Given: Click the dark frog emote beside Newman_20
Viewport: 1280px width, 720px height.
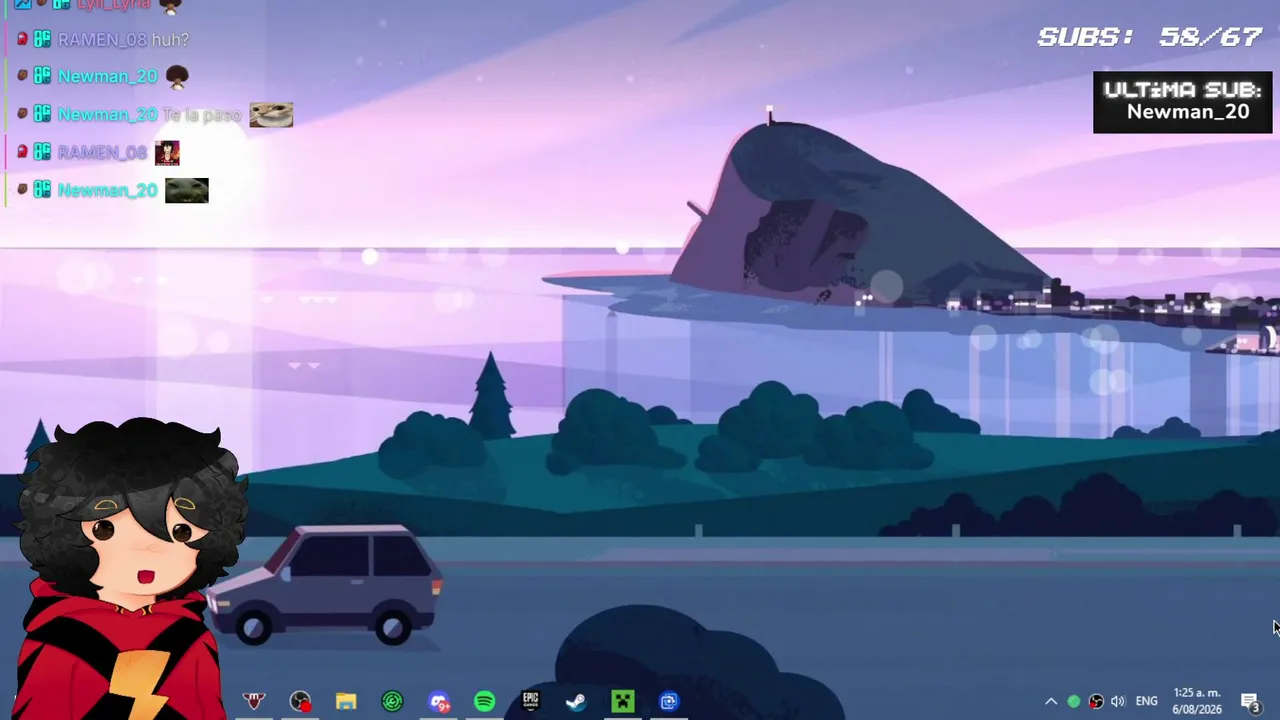Looking at the screenshot, I should pyautogui.click(x=187, y=190).
